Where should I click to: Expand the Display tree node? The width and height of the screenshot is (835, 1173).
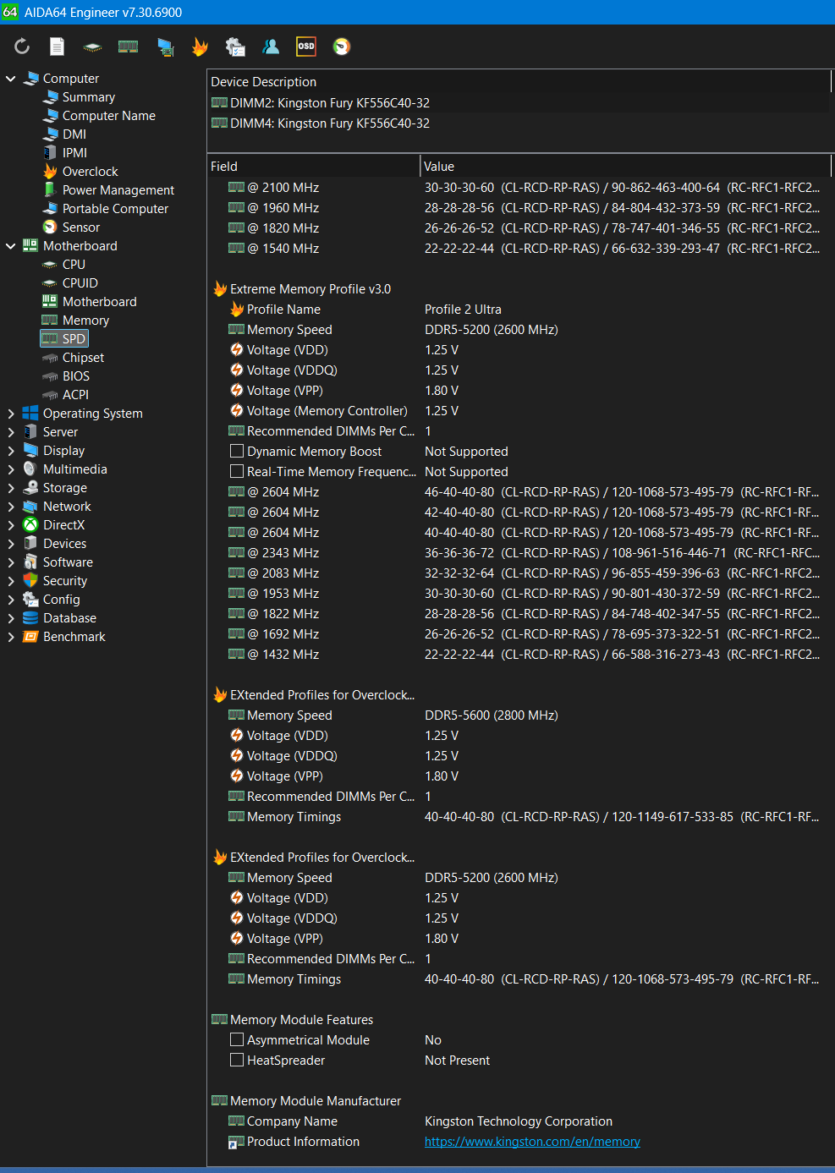click(10, 451)
